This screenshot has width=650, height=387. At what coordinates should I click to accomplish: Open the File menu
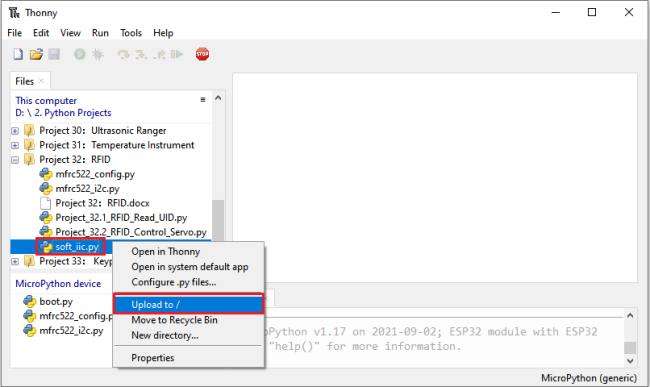pos(15,33)
